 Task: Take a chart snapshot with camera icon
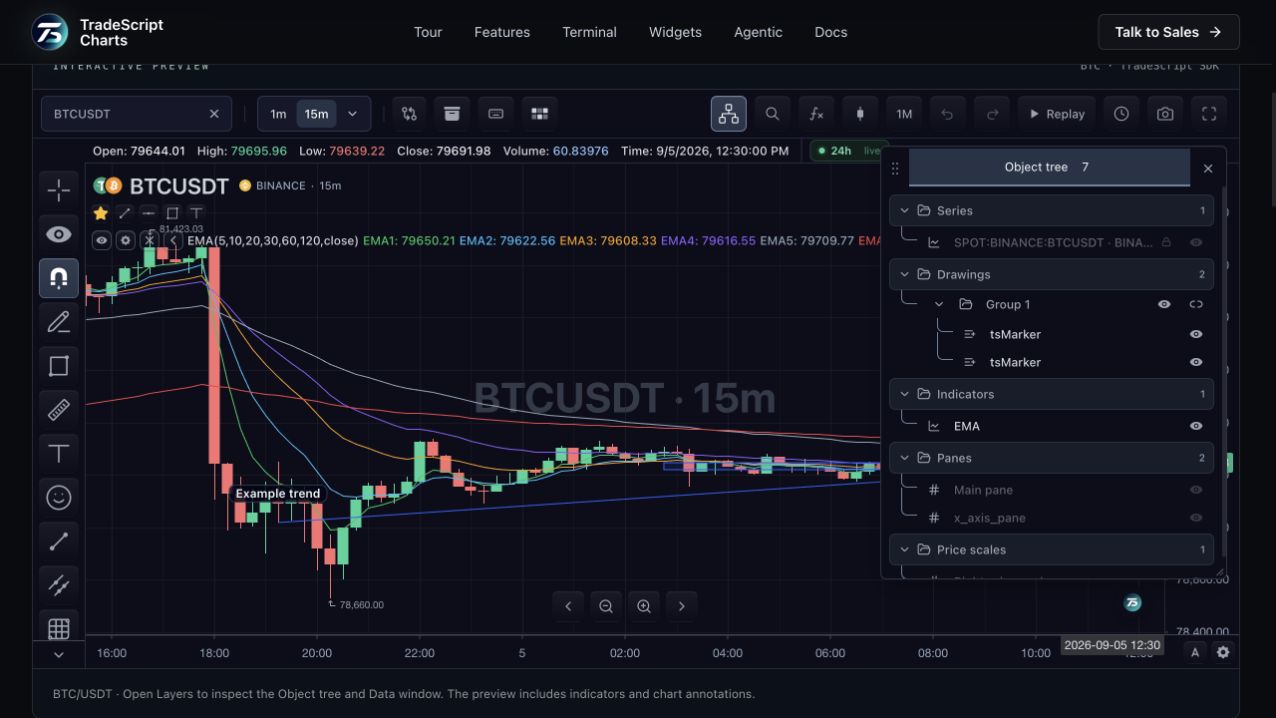click(x=1165, y=114)
